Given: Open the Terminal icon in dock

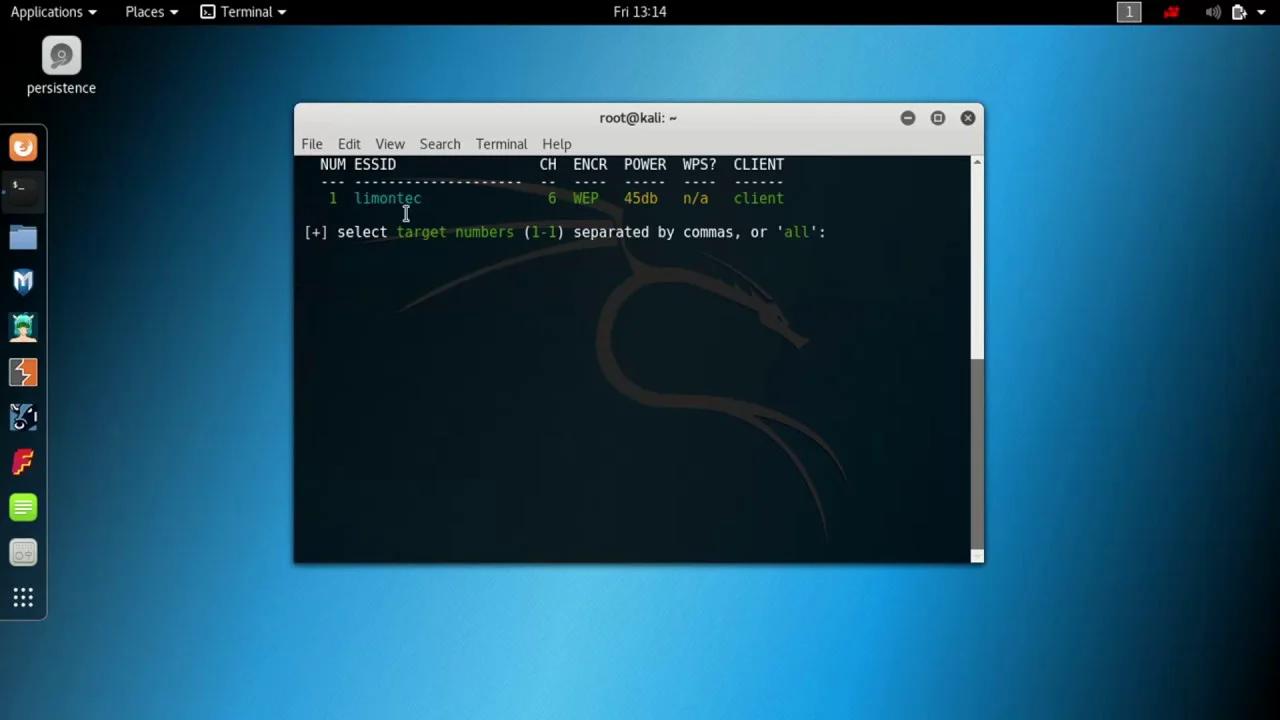Looking at the screenshot, I should (x=23, y=192).
